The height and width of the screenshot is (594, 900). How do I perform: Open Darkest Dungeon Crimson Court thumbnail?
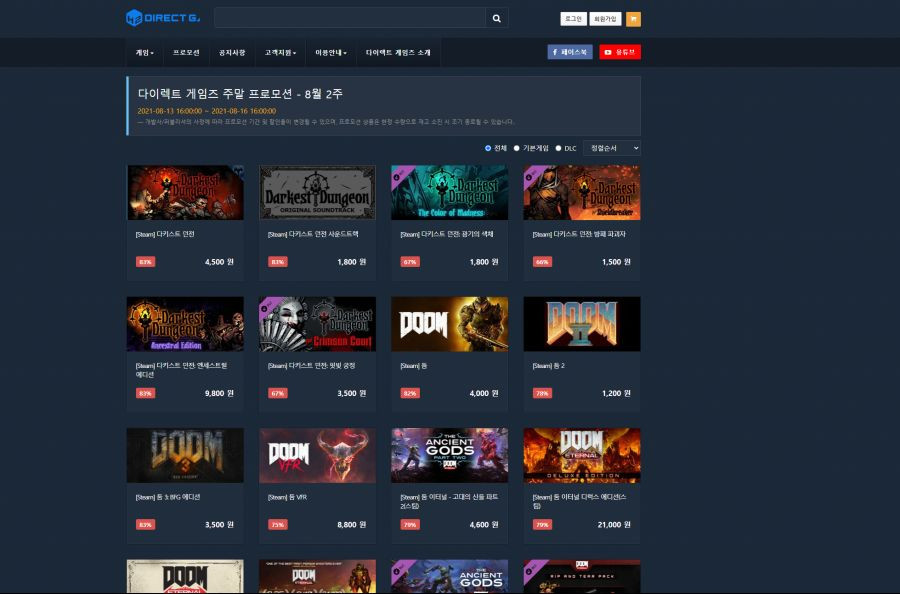[317, 324]
